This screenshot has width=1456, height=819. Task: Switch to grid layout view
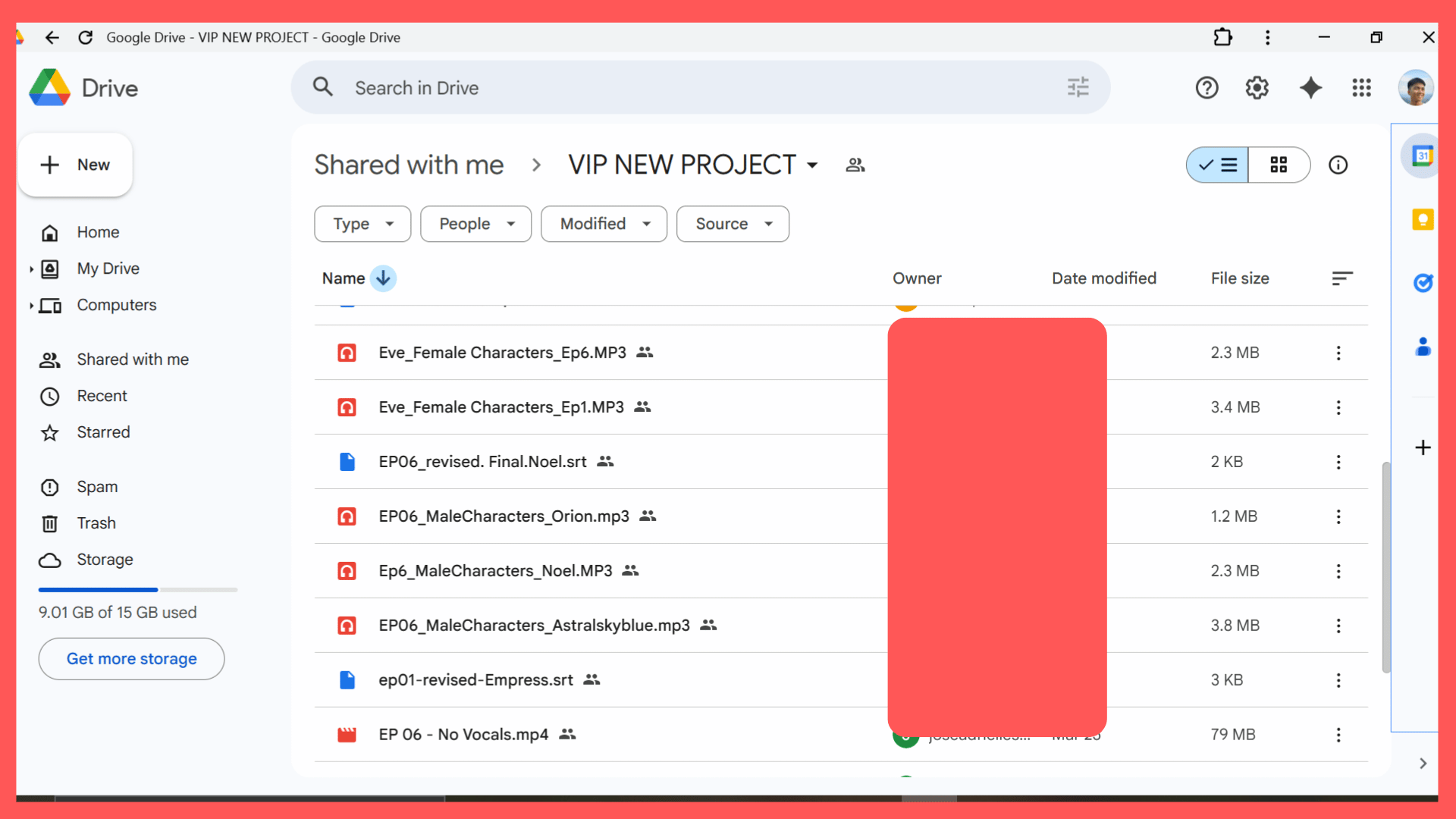(x=1279, y=165)
